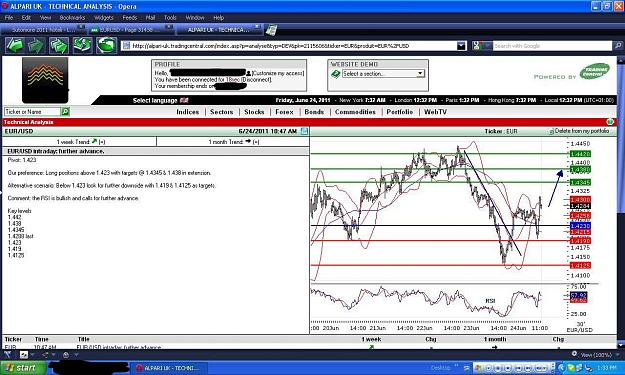Image resolution: width=625 pixels, height=375 pixels.
Task: Click the 'Pivot: 1.423' text
Action: pyautogui.click(x=22, y=160)
